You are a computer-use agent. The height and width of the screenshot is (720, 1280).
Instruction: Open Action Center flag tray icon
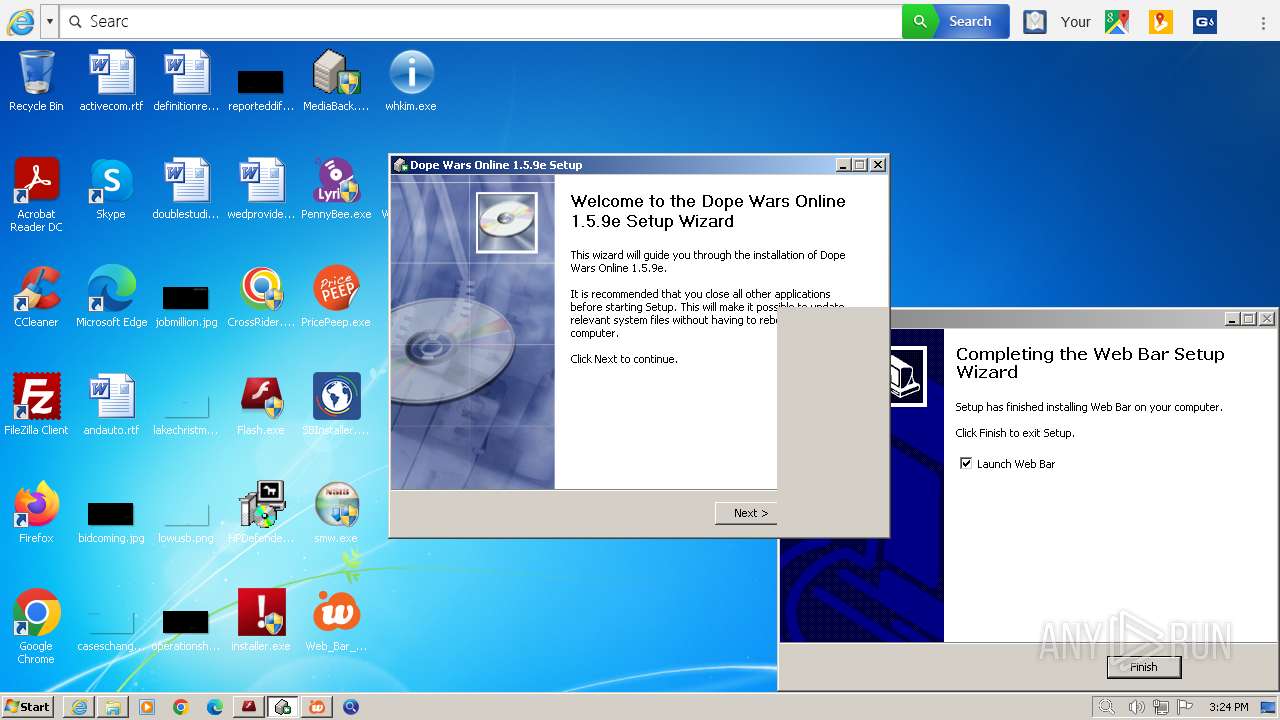pos(1185,707)
